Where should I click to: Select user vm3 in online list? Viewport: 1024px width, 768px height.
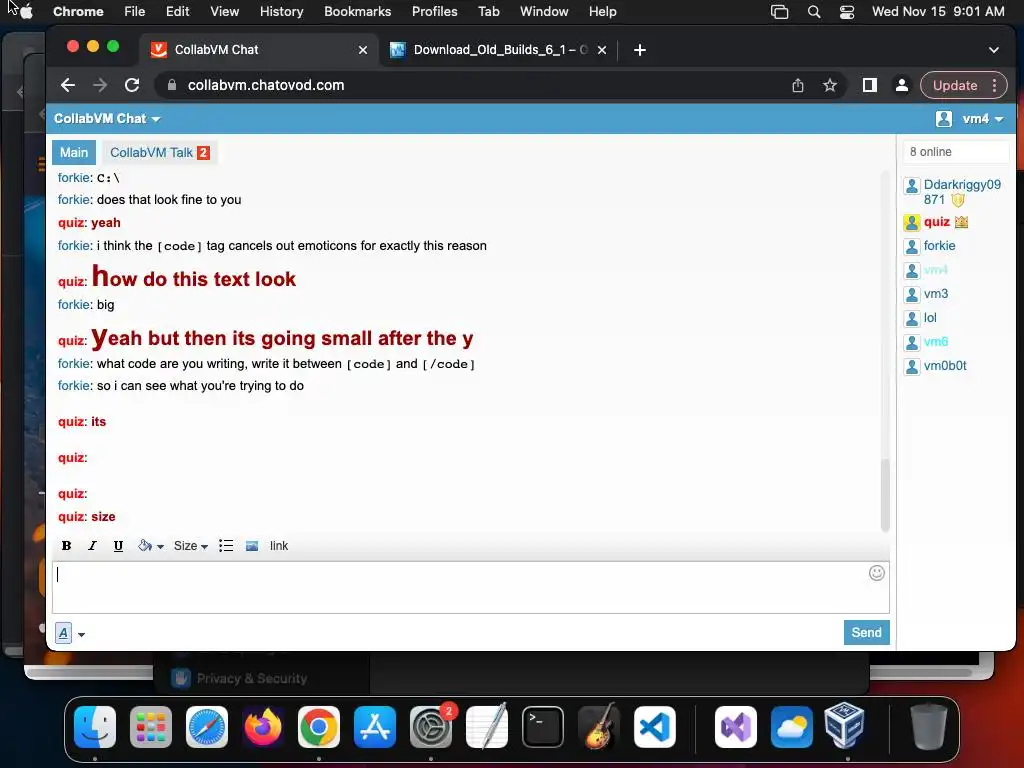pos(936,294)
